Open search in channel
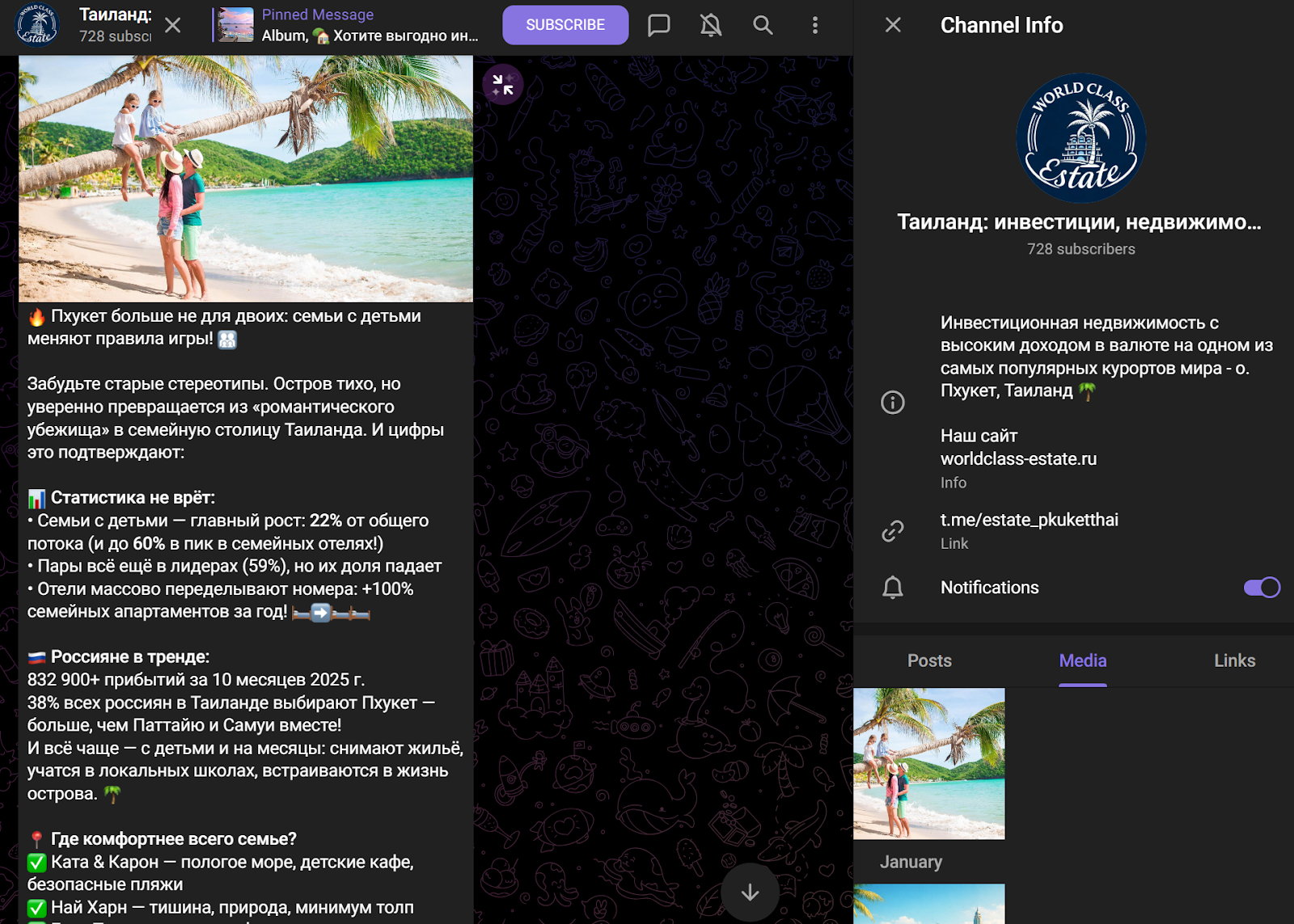1294x924 pixels. click(763, 25)
